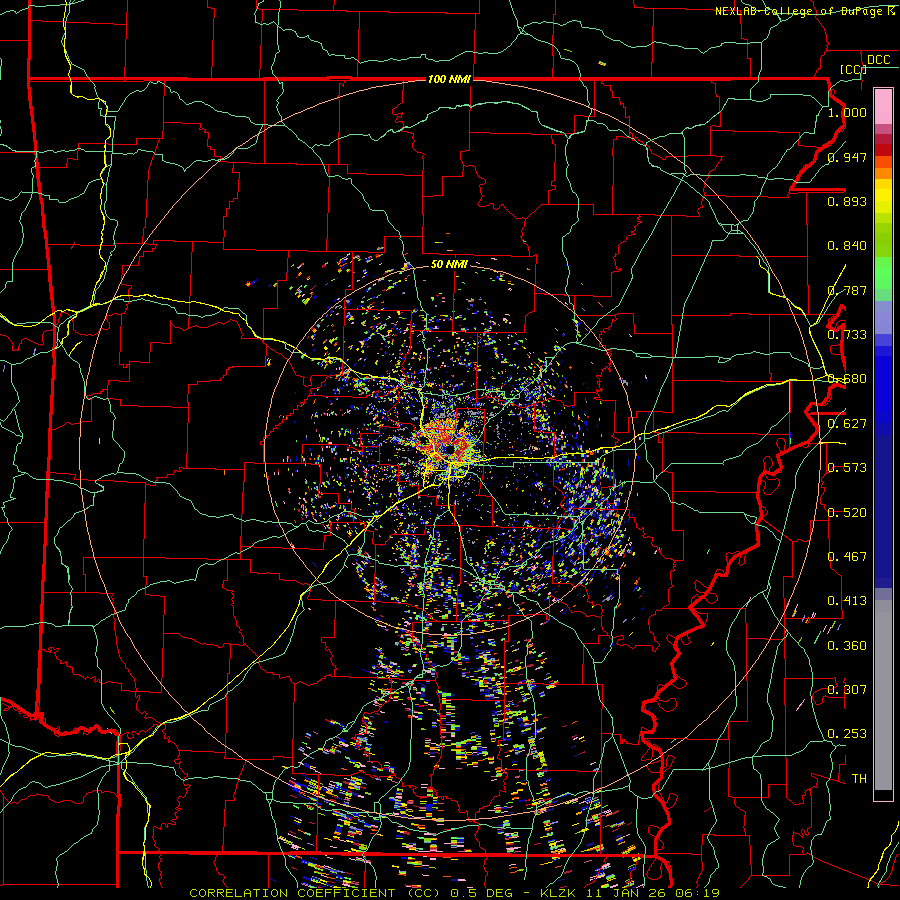900x900 pixels.
Task: Select the 0.307 legend value
Action: (847, 690)
